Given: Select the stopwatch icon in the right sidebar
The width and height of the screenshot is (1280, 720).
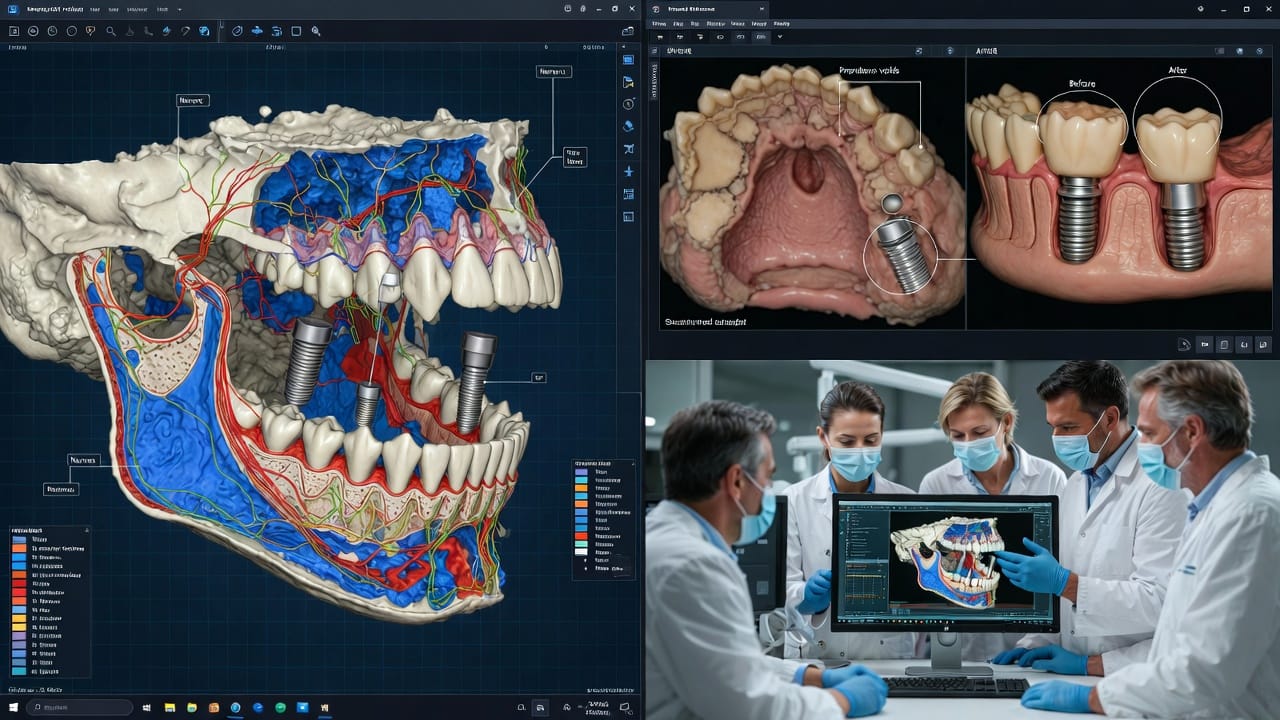Looking at the screenshot, I should 628,104.
